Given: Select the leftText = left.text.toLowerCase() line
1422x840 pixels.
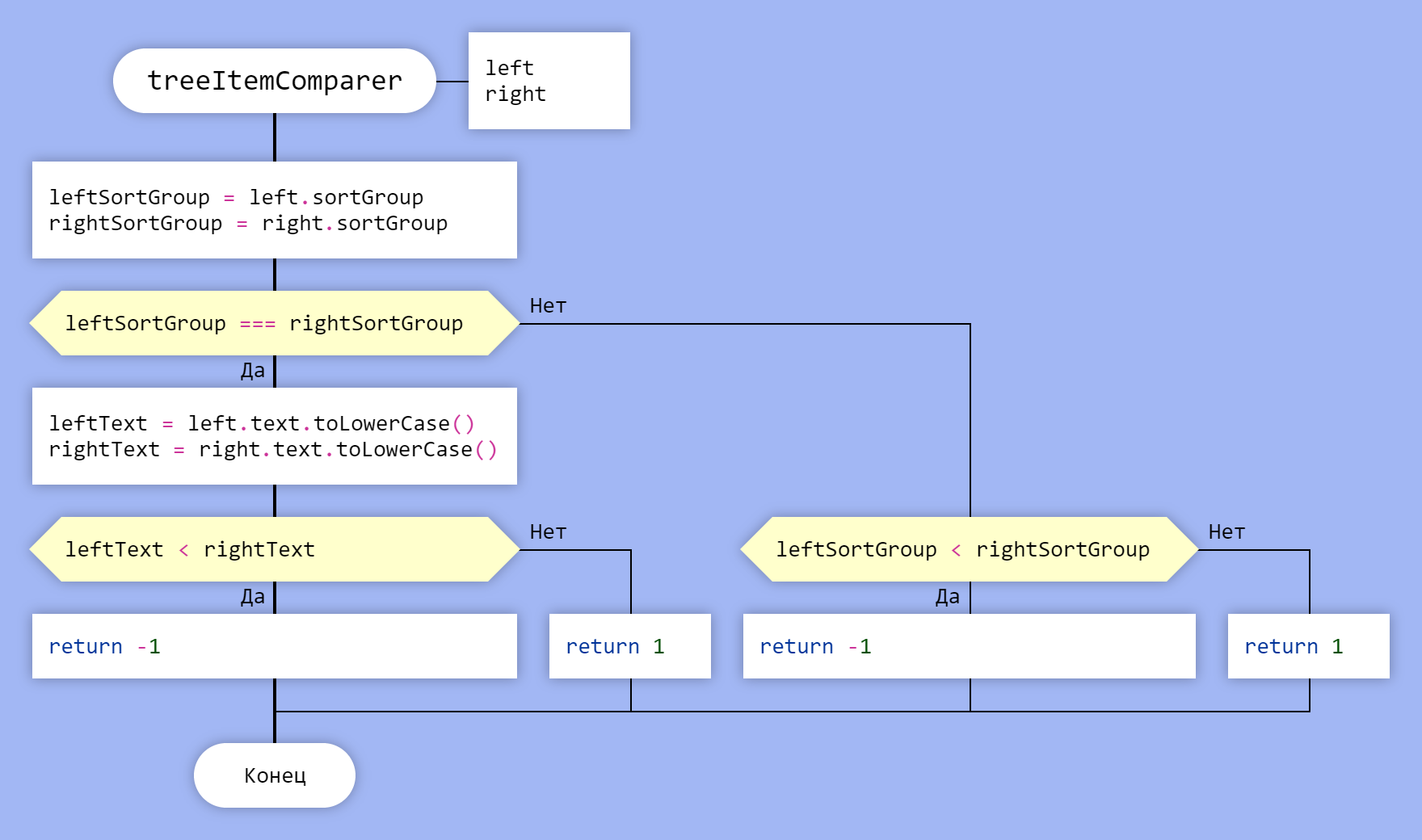Looking at the screenshot, I should tap(261, 424).
